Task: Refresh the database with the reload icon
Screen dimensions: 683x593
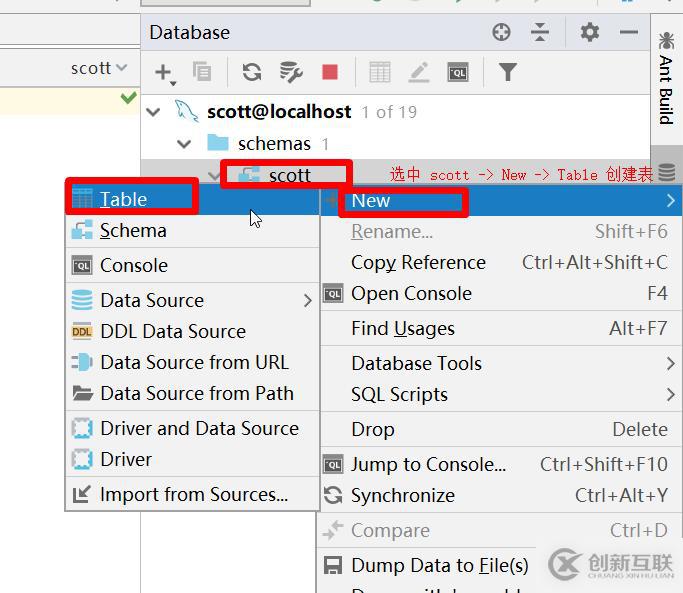Action: [x=252, y=72]
